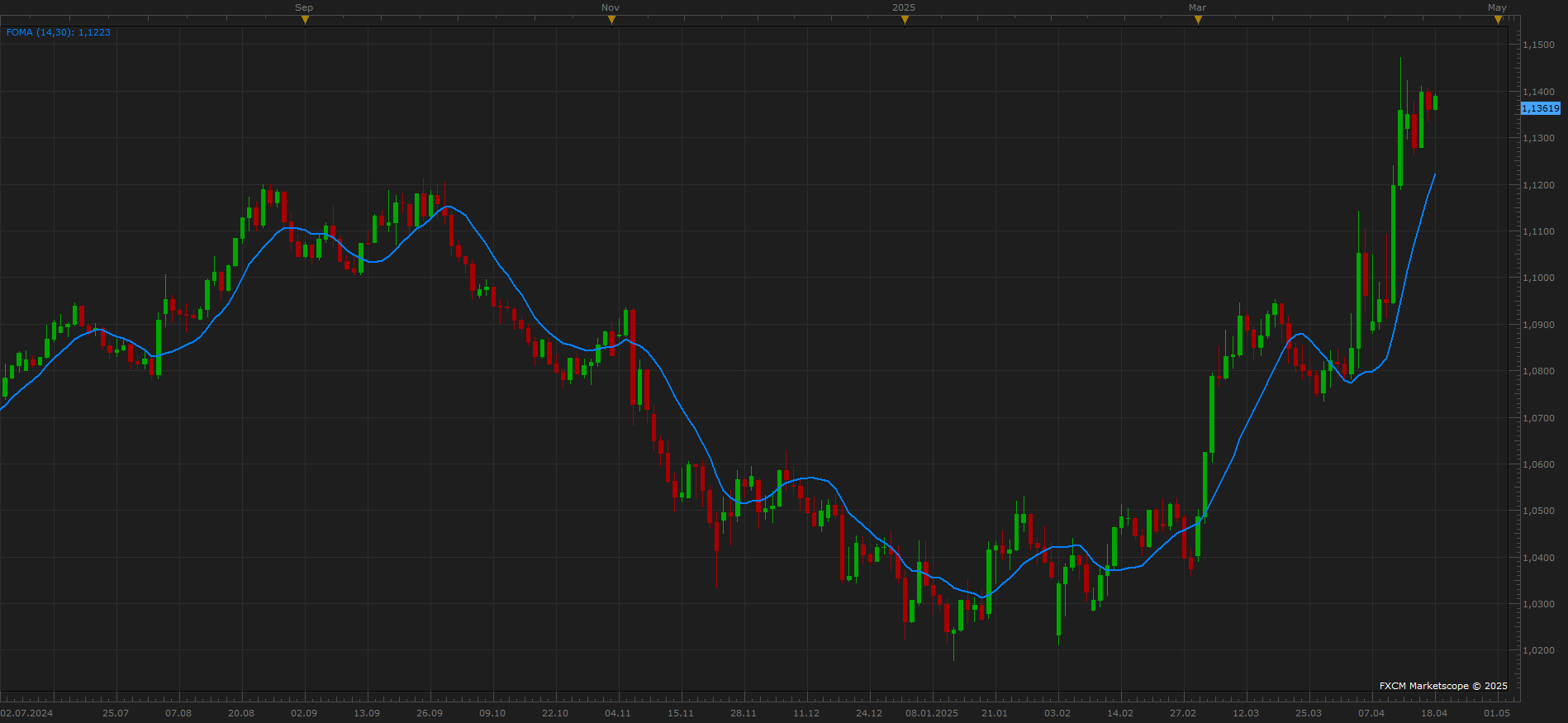Image resolution: width=1568 pixels, height=723 pixels.
Task: Click the 1,0500 price axis label
Action: tap(1539, 511)
